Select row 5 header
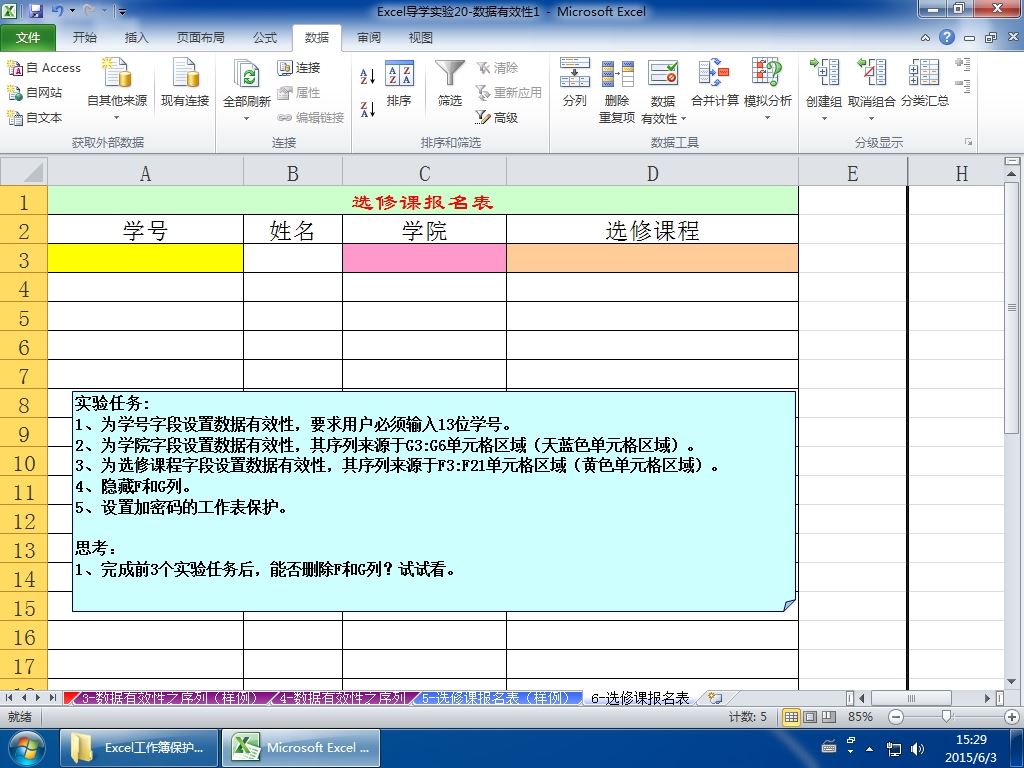 pos(24,318)
